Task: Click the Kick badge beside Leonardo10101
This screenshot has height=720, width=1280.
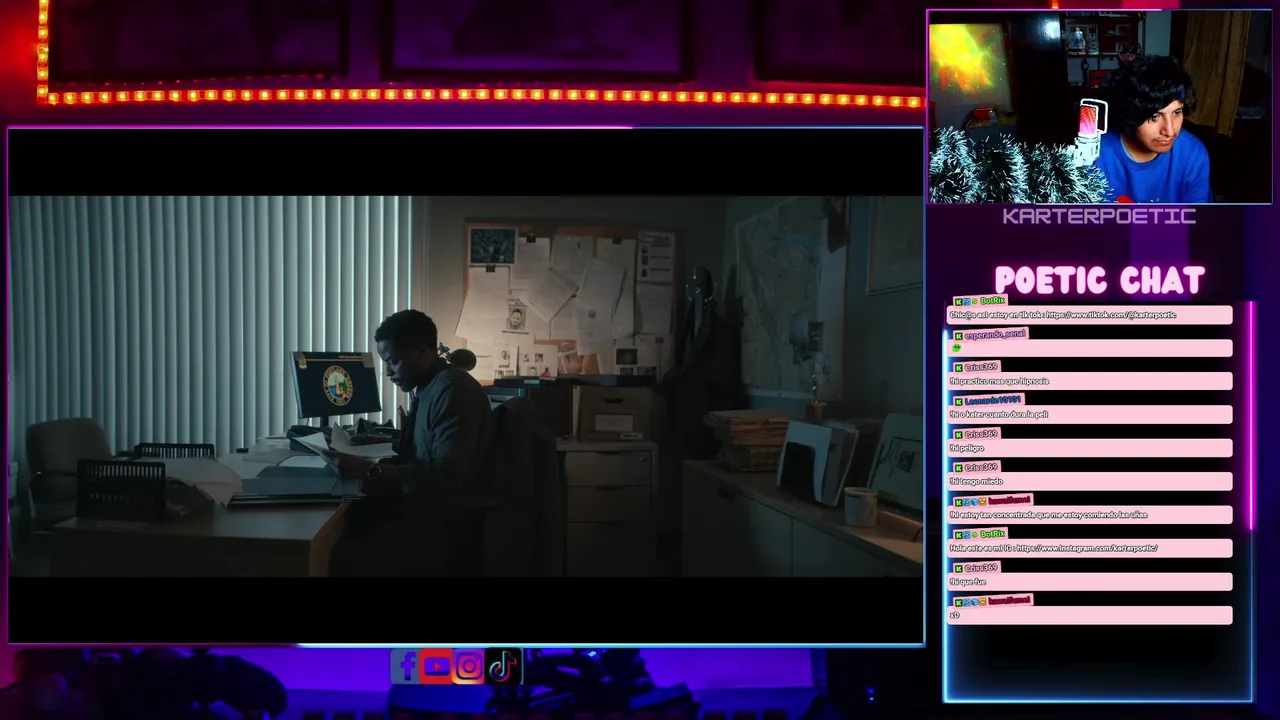Action: coord(958,401)
